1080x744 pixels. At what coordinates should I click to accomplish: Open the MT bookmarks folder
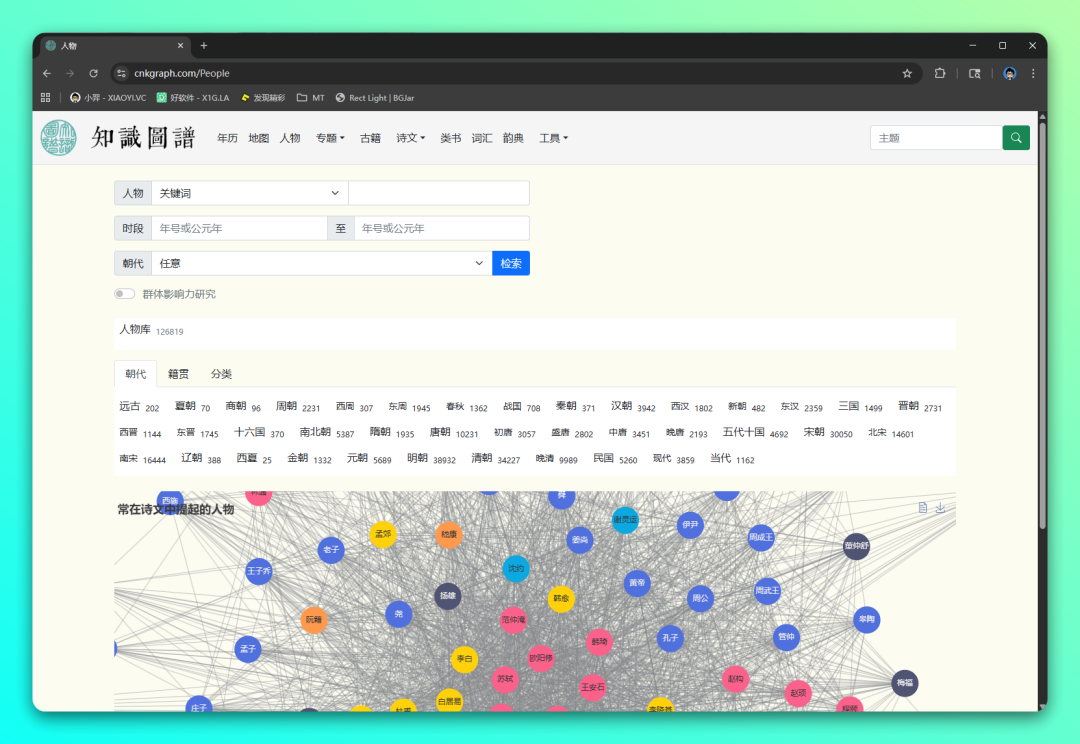point(311,98)
